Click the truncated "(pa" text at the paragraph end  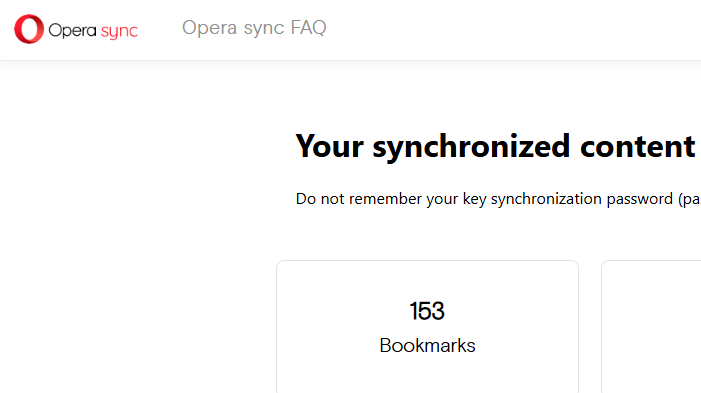pos(689,199)
